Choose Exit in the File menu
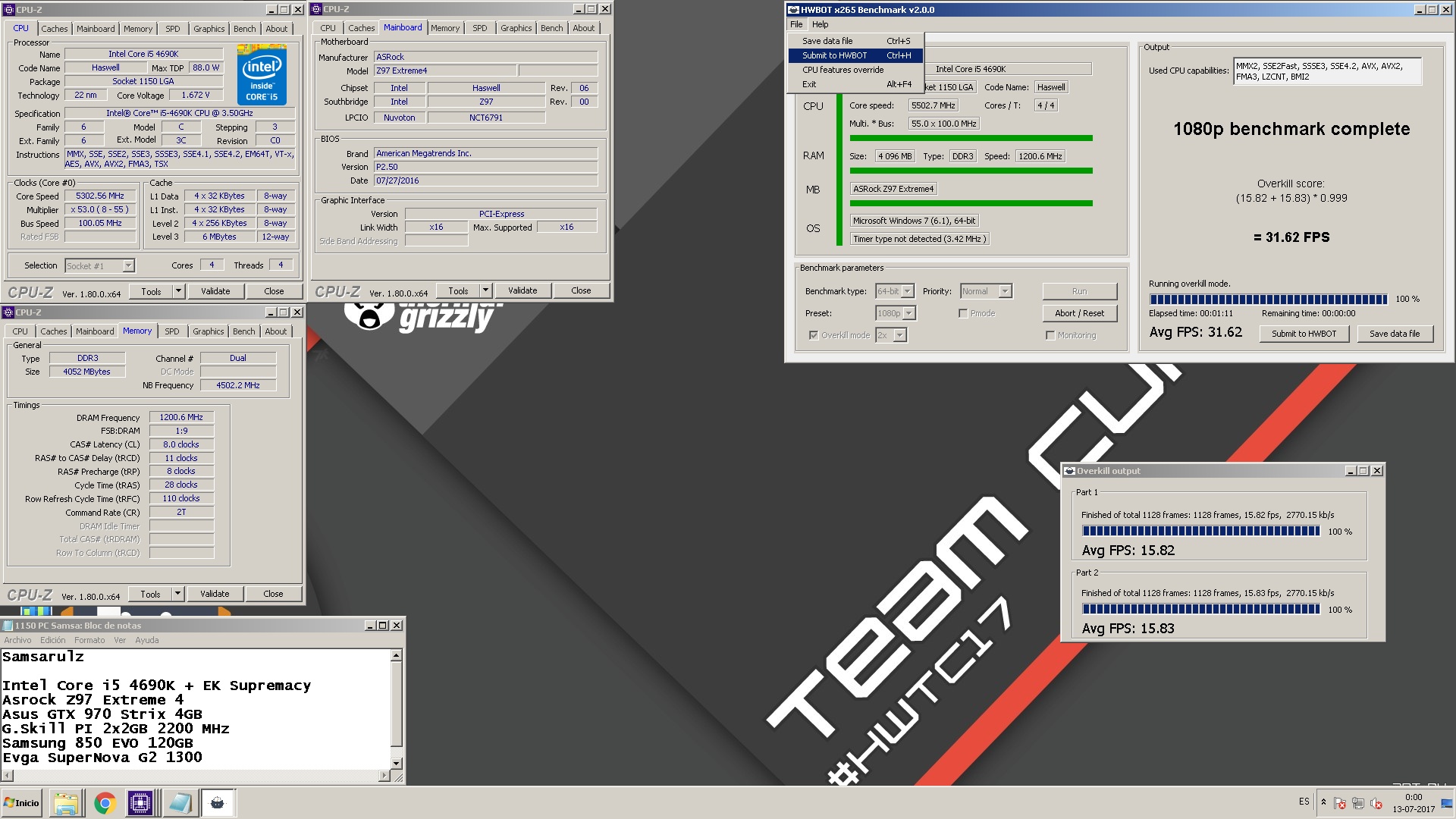The image size is (1456, 819). pyautogui.click(x=855, y=84)
